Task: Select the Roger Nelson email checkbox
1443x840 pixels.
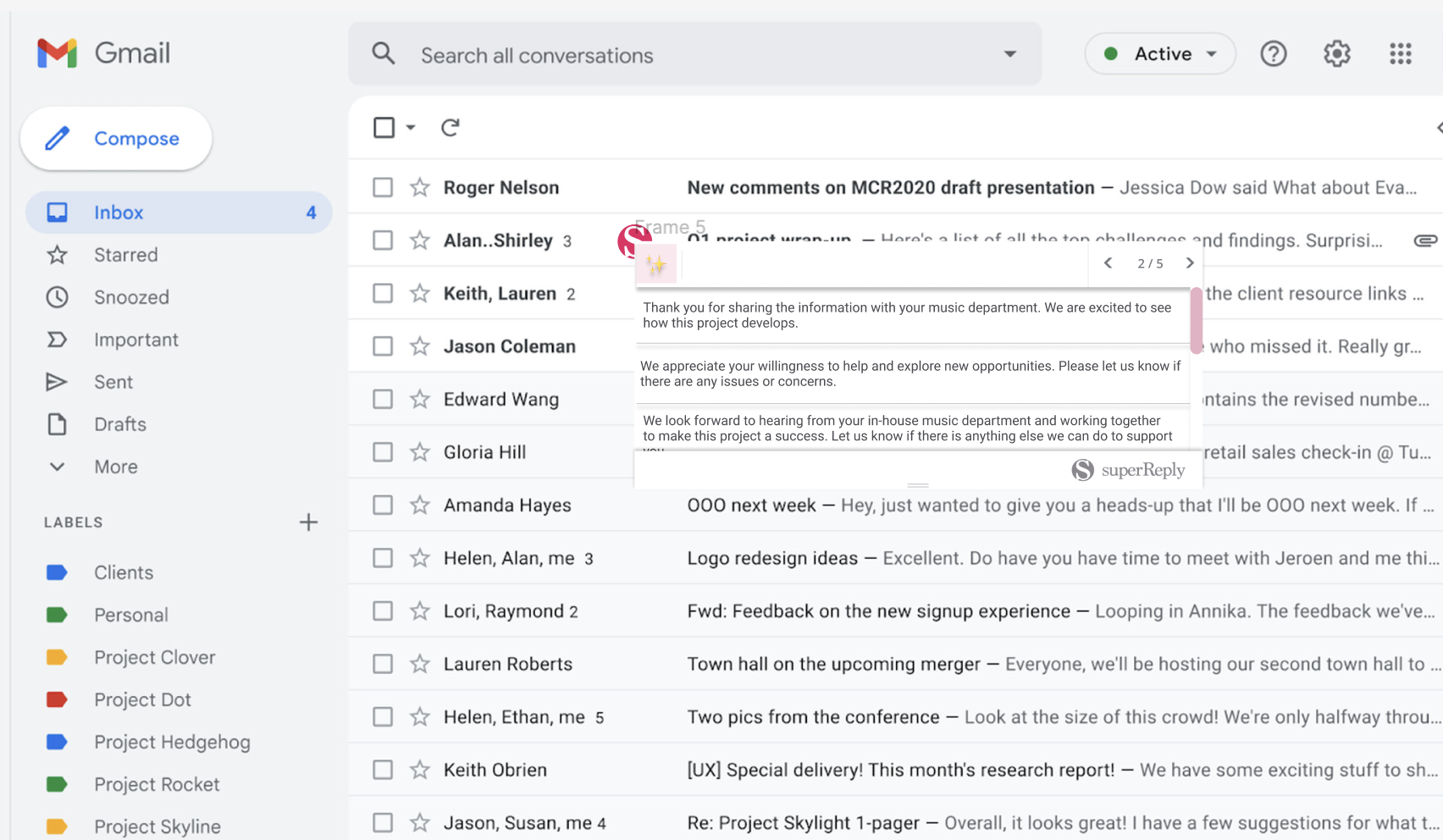Action: (x=383, y=187)
